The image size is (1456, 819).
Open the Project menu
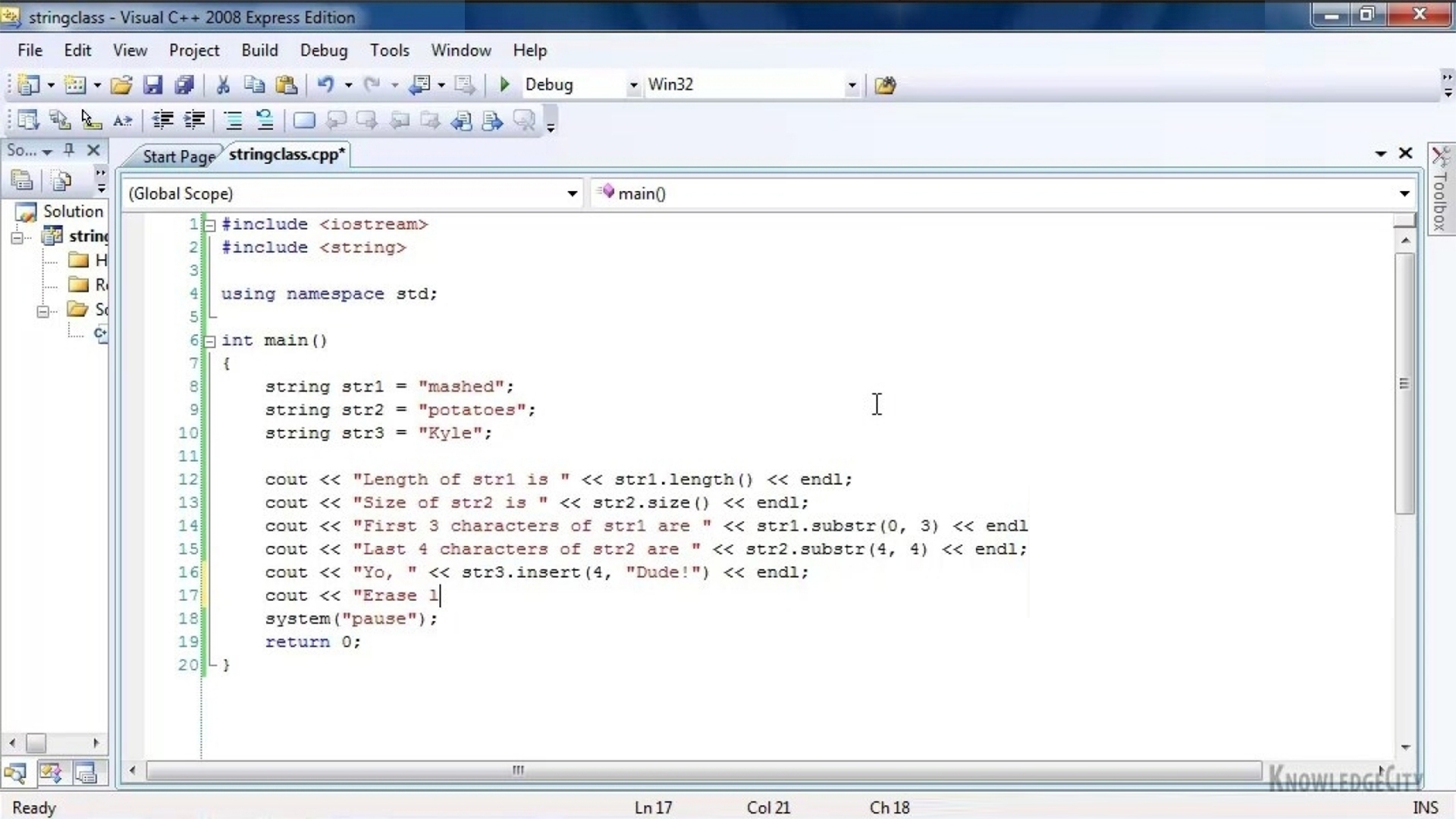(x=194, y=50)
